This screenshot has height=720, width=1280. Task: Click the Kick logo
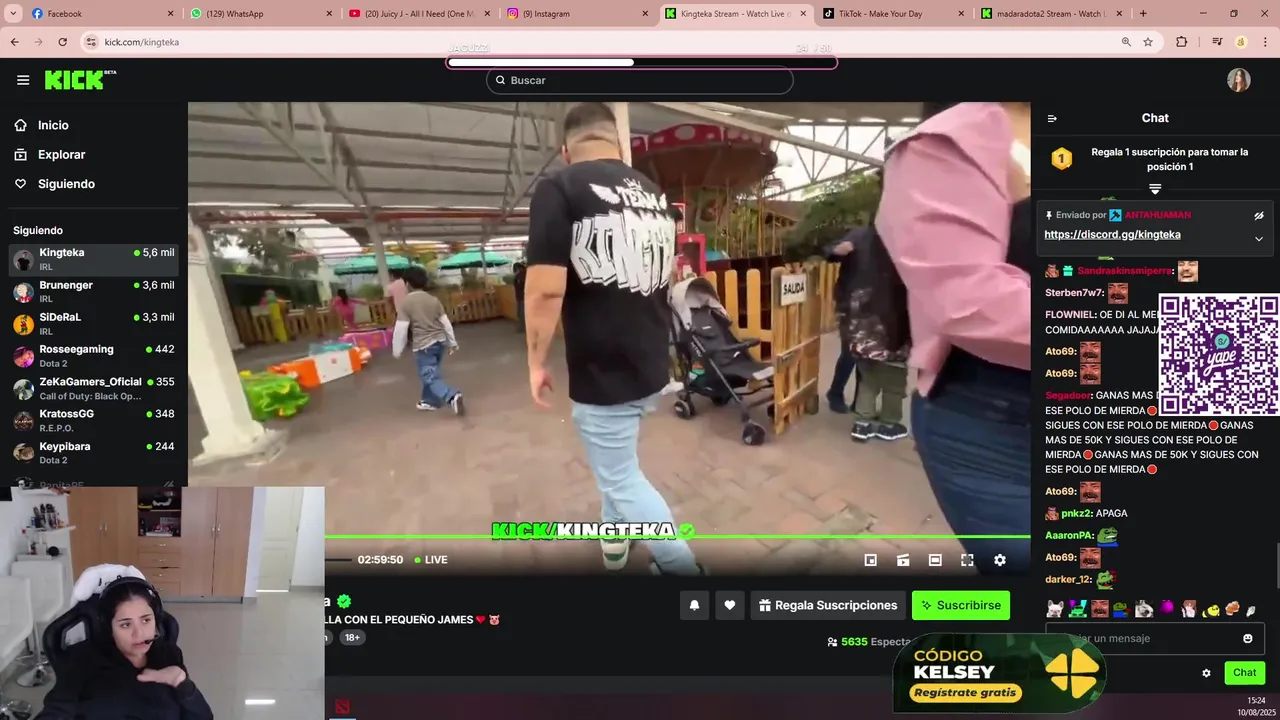pos(80,80)
